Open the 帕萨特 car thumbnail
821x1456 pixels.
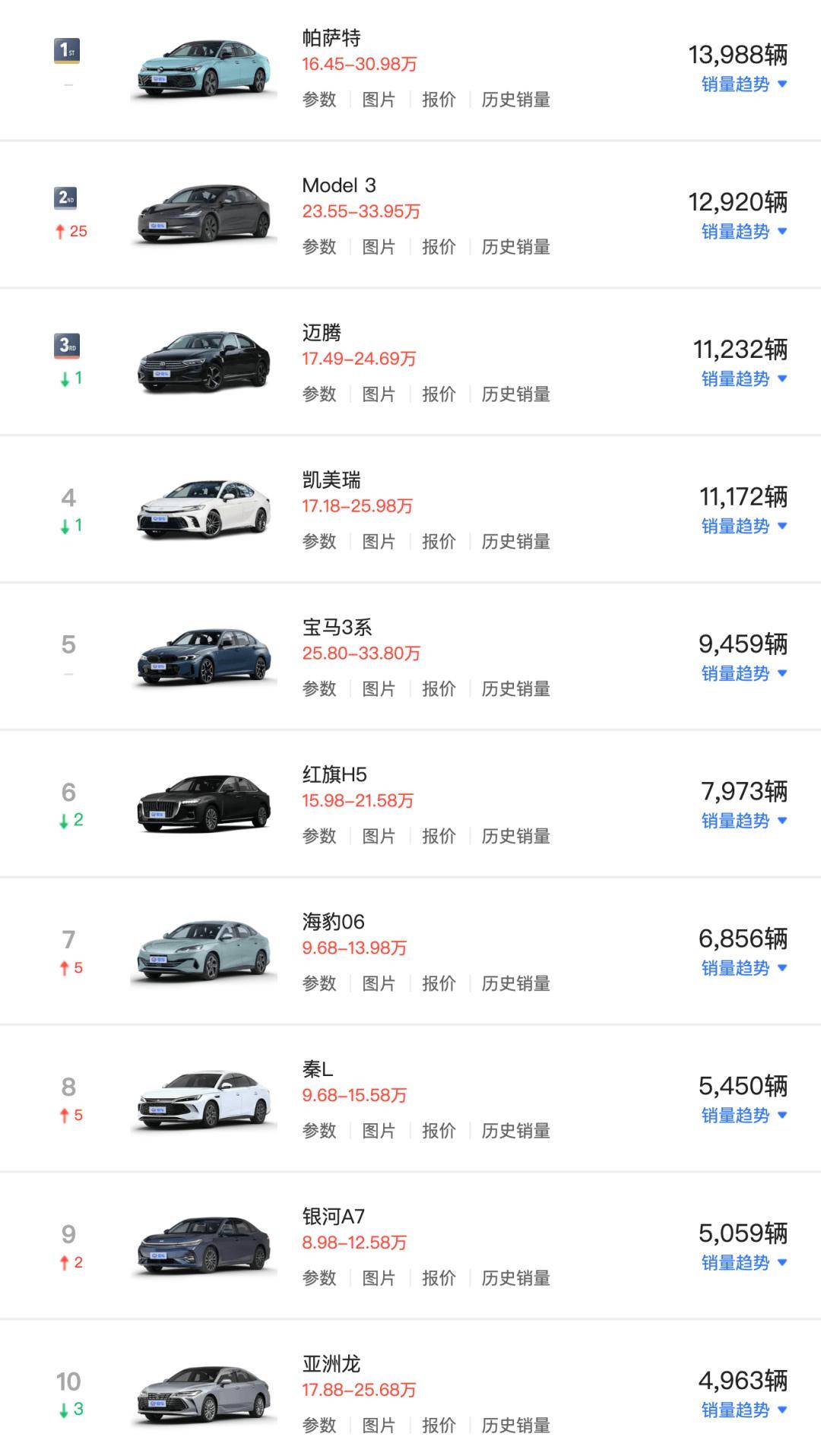point(204,70)
